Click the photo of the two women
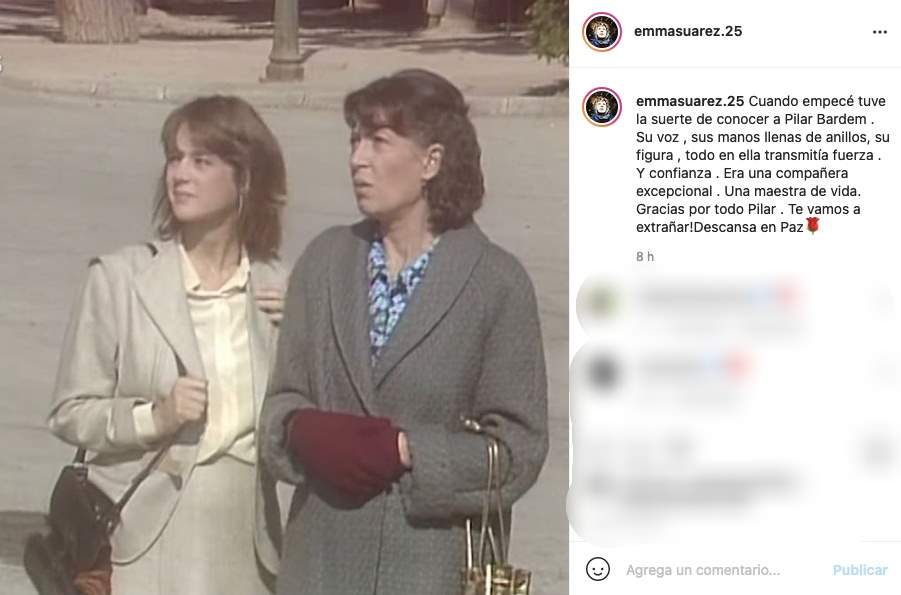Screen dimensions: 901x595 [284, 297]
